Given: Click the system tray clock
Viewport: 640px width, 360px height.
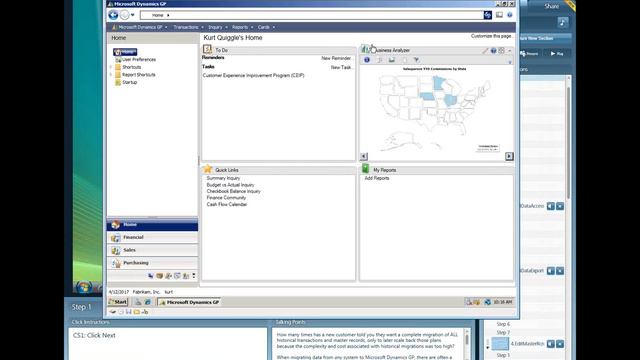Looking at the screenshot, I should click(x=503, y=302).
